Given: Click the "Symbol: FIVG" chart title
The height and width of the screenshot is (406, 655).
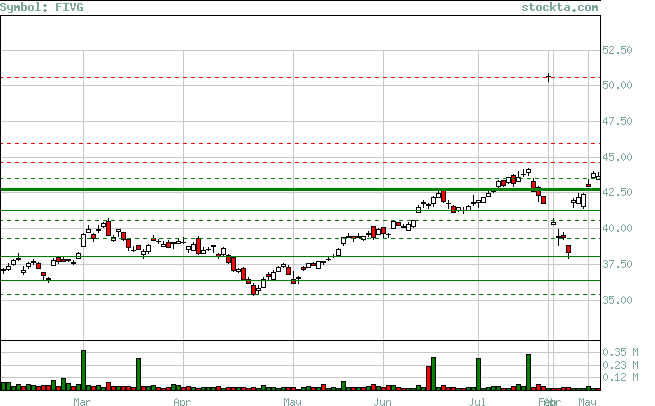Looking at the screenshot, I should (x=42, y=8).
